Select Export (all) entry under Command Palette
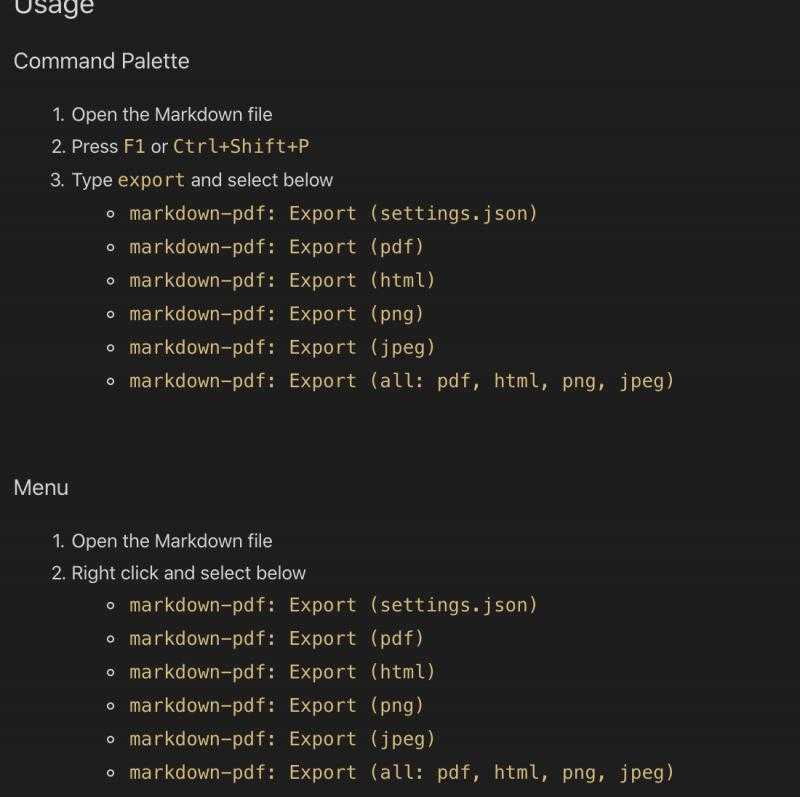 402,382
